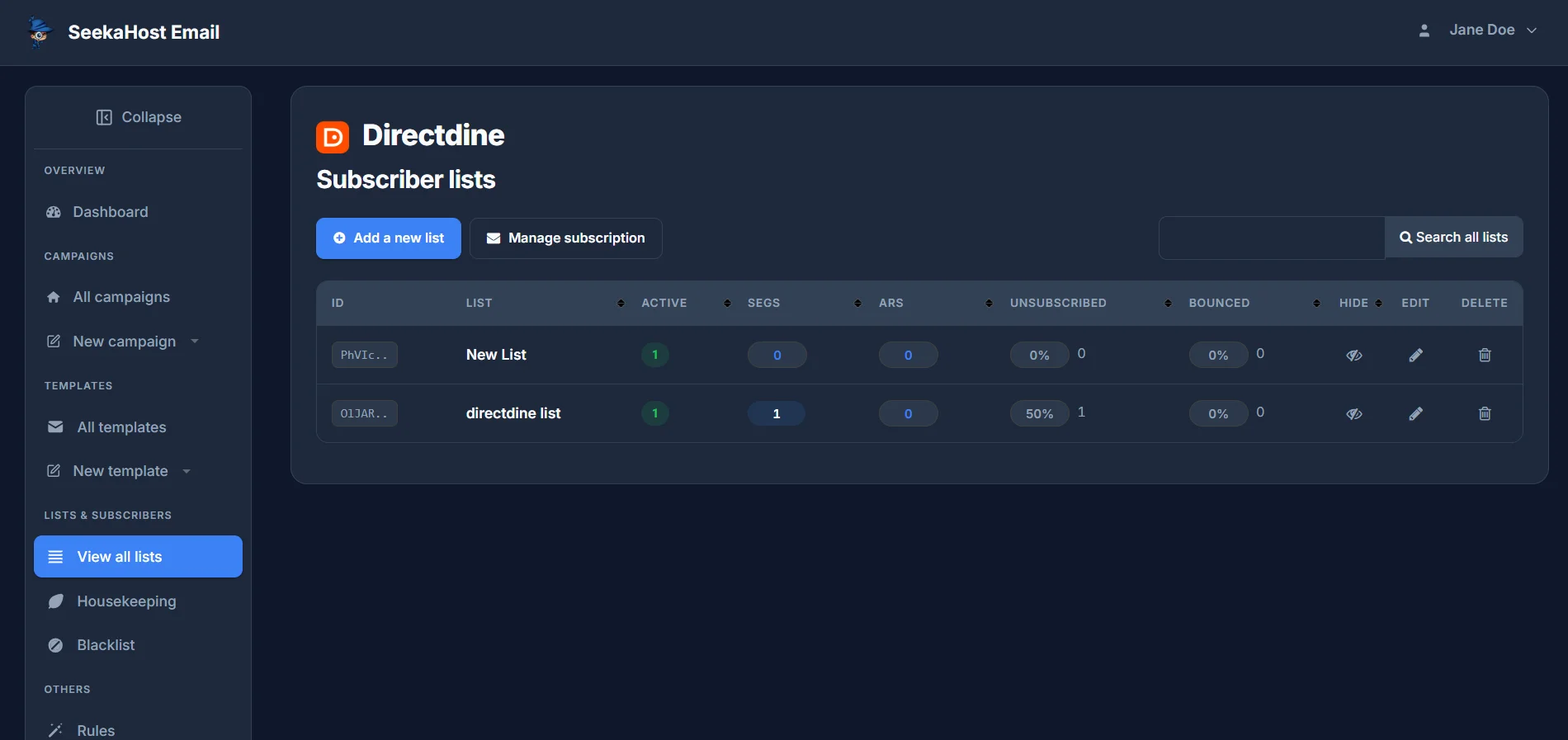The image size is (1568, 740).
Task: Open the New List link
Action: [x=496, y=355]
